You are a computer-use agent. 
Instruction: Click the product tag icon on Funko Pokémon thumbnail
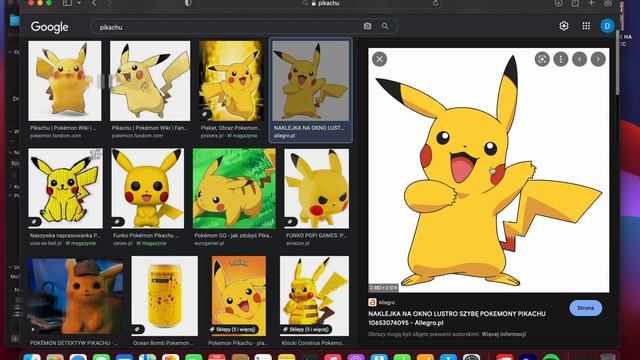tap(117, 222)
